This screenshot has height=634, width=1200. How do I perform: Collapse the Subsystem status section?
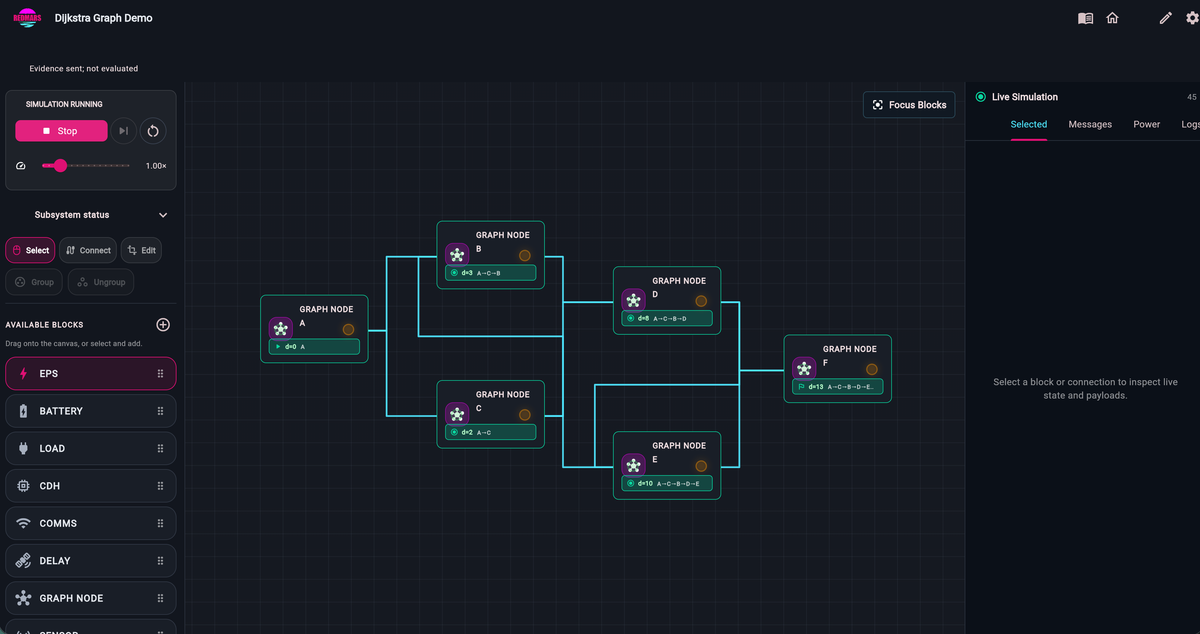point(163,215)
